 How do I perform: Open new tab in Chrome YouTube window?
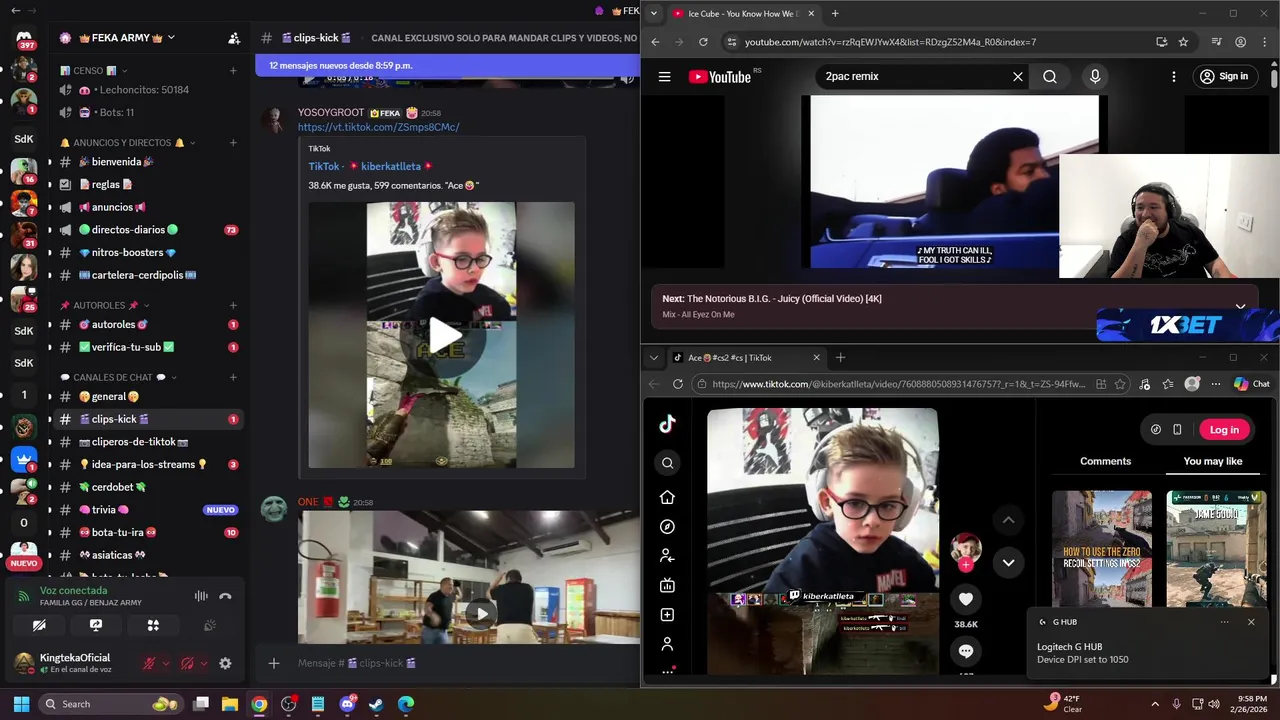click(x=835, y=14)
